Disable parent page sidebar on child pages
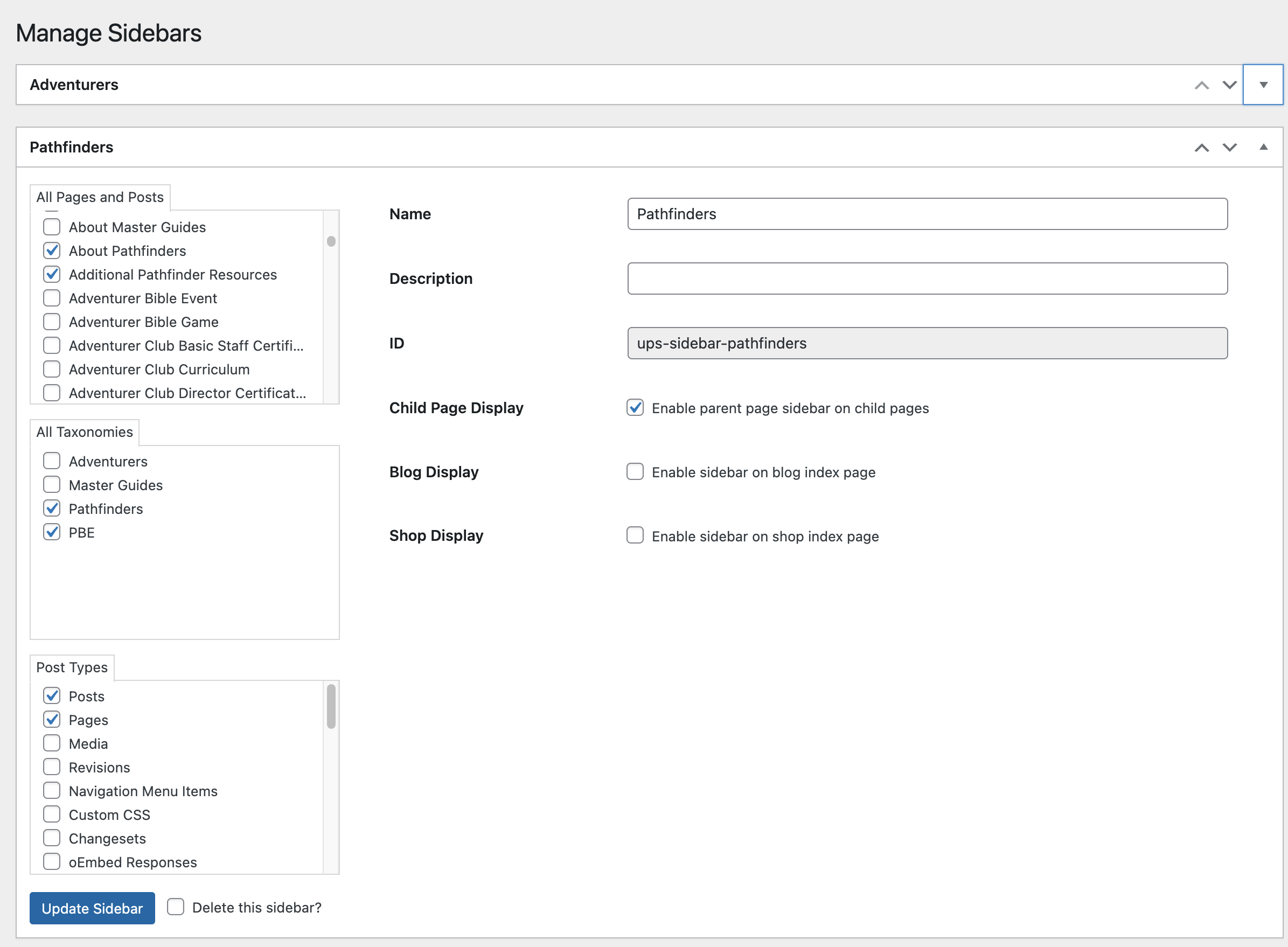The image size is (1288, 947). (635, 408)
